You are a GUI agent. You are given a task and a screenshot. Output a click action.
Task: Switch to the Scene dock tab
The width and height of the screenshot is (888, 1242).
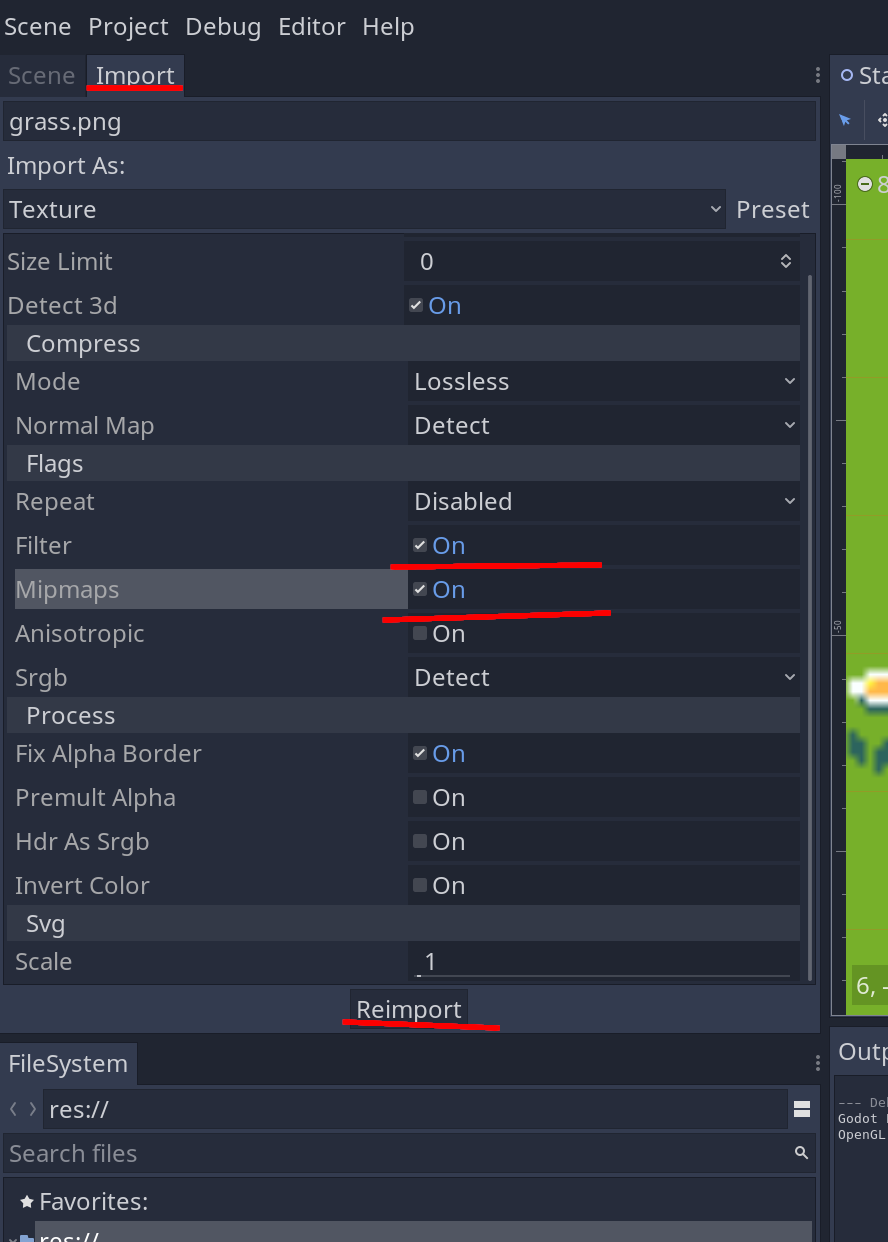(42, 76)
